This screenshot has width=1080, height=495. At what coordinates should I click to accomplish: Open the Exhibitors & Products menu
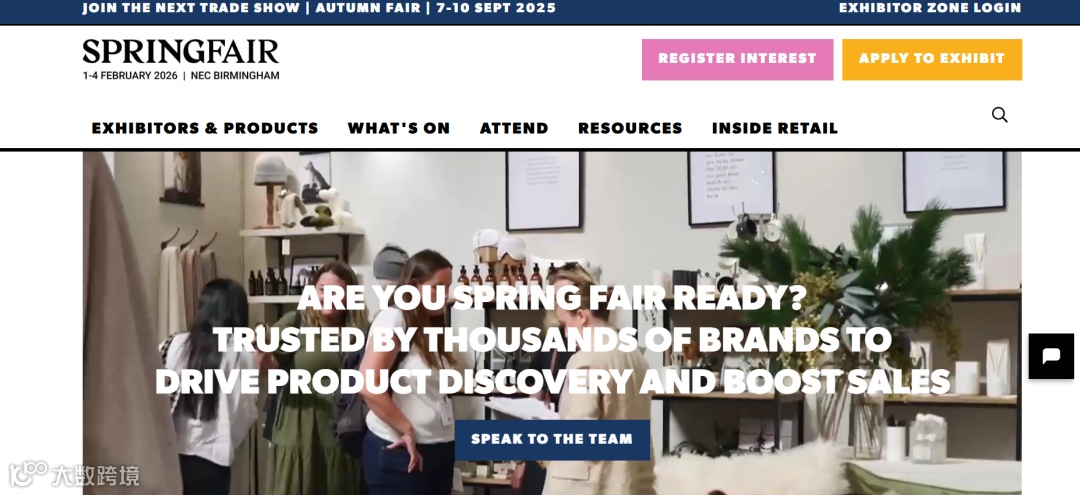click(x=205, y=128)
